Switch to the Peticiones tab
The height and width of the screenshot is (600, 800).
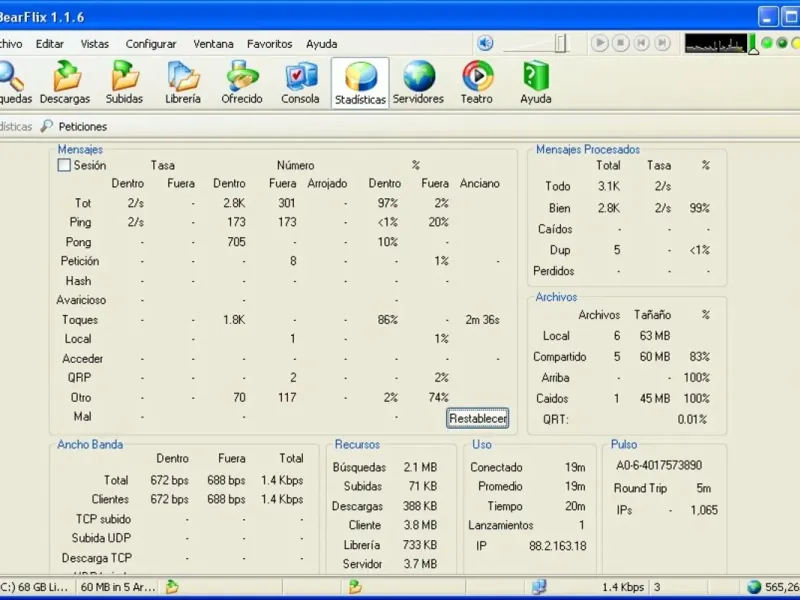point(82,127)
